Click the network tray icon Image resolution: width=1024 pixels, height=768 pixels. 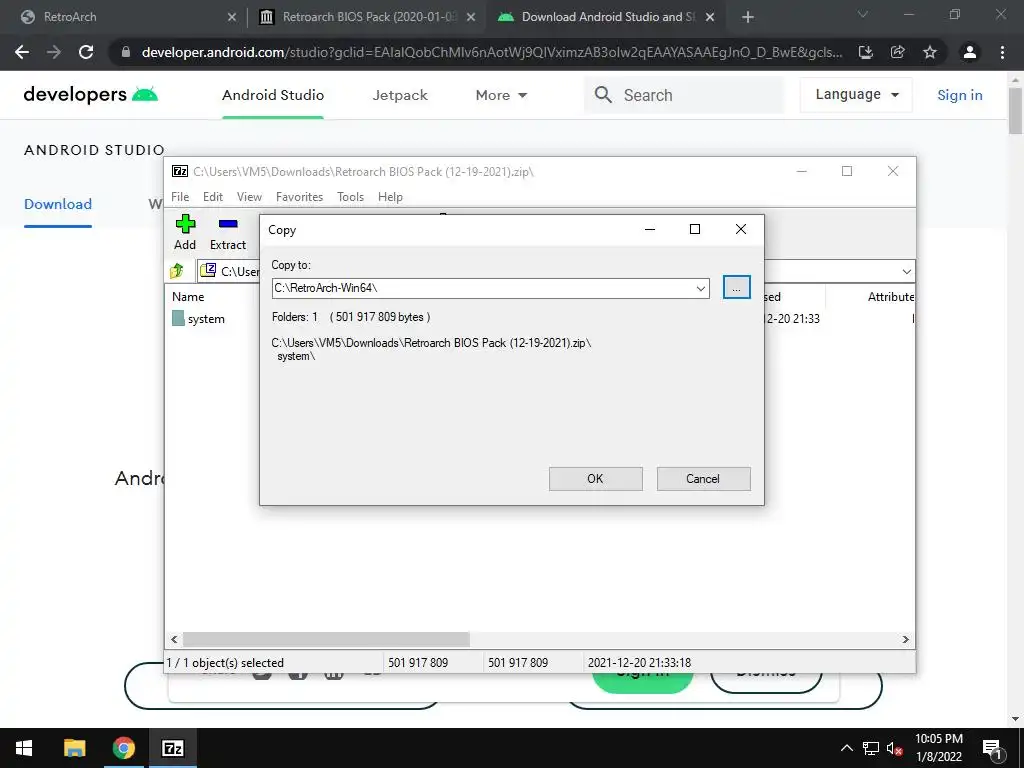pos(871,748)
